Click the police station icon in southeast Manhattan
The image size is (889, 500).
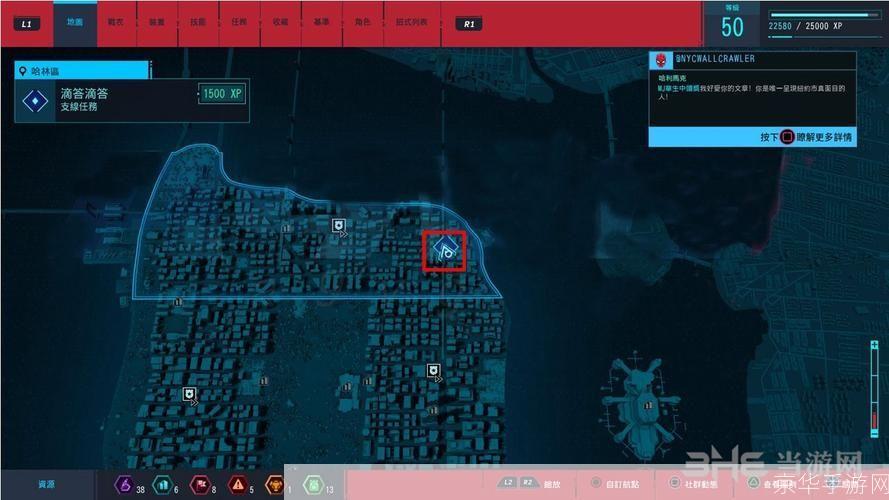(x=434, y=371)
